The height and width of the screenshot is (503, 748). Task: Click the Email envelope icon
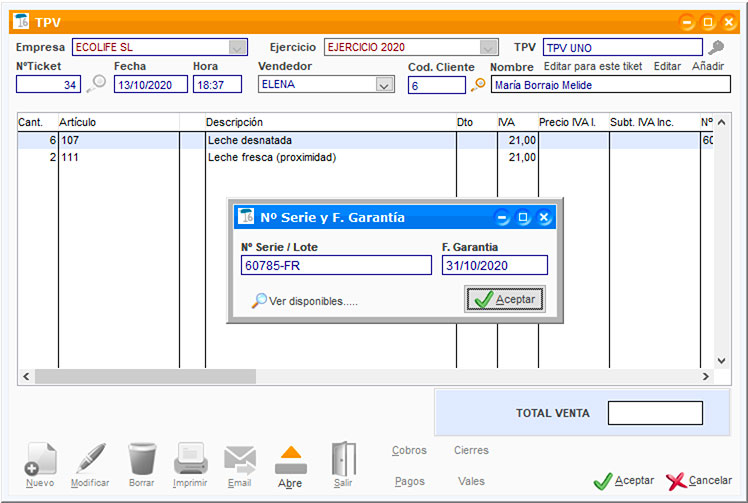[240, 460]
